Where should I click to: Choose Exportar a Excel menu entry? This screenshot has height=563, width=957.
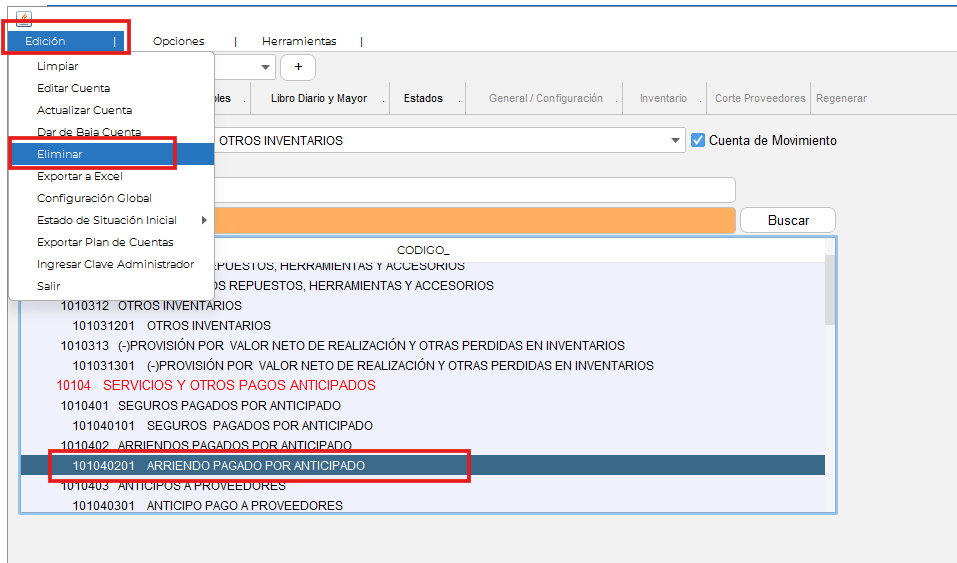[x=79, y=176]
